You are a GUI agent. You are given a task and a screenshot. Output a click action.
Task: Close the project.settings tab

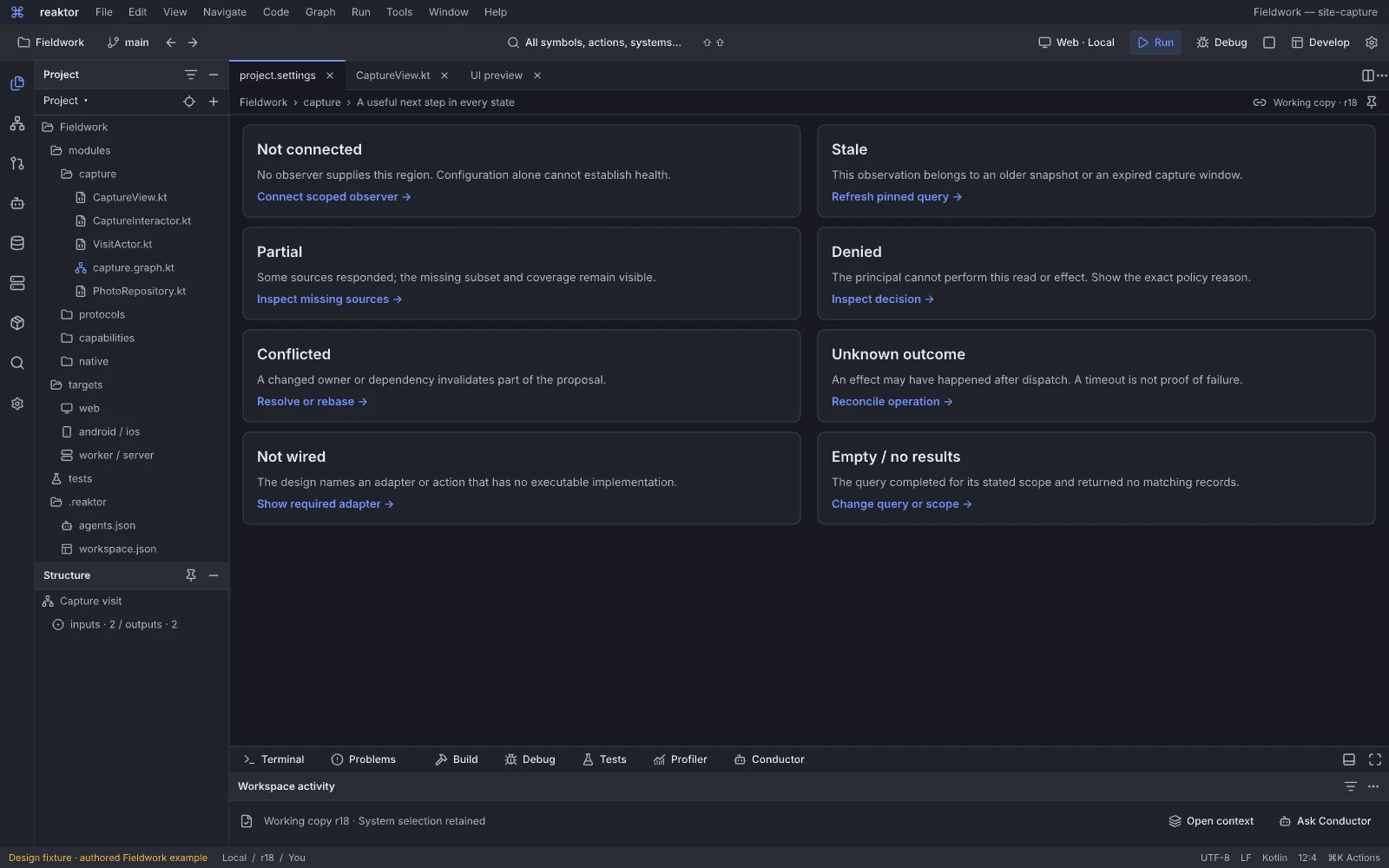click(x=330, y=76)
